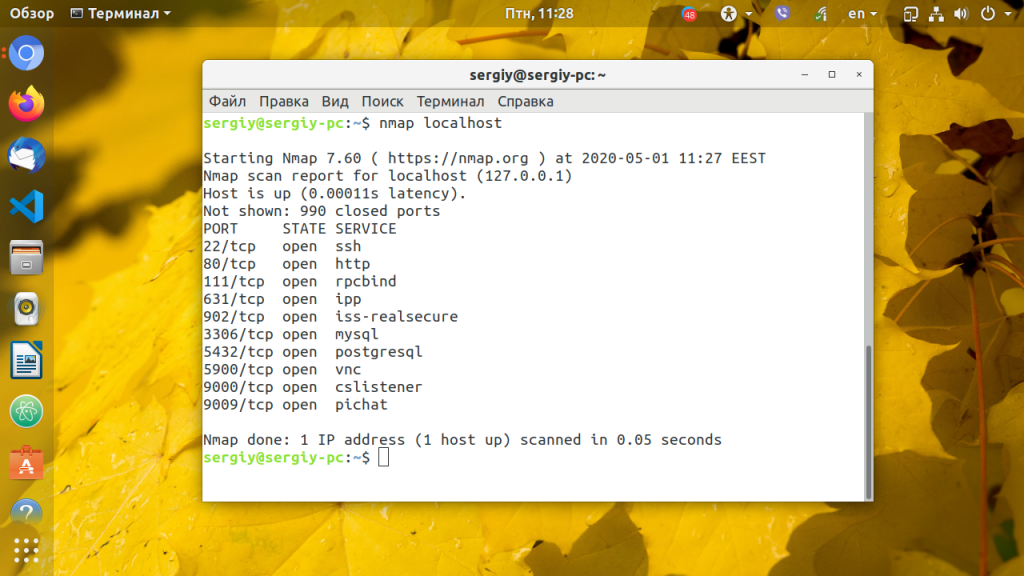Screen dimensions: 1024x576
Task: Open Ubuntu Software store
Action: coord(27,463)
